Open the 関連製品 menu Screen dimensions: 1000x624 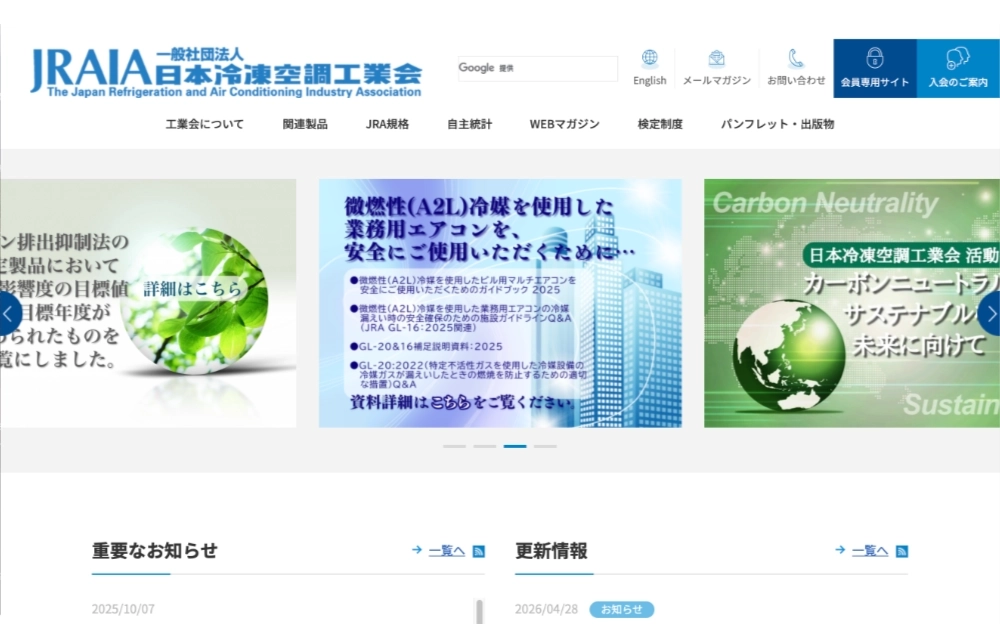(x=305, y=124)
